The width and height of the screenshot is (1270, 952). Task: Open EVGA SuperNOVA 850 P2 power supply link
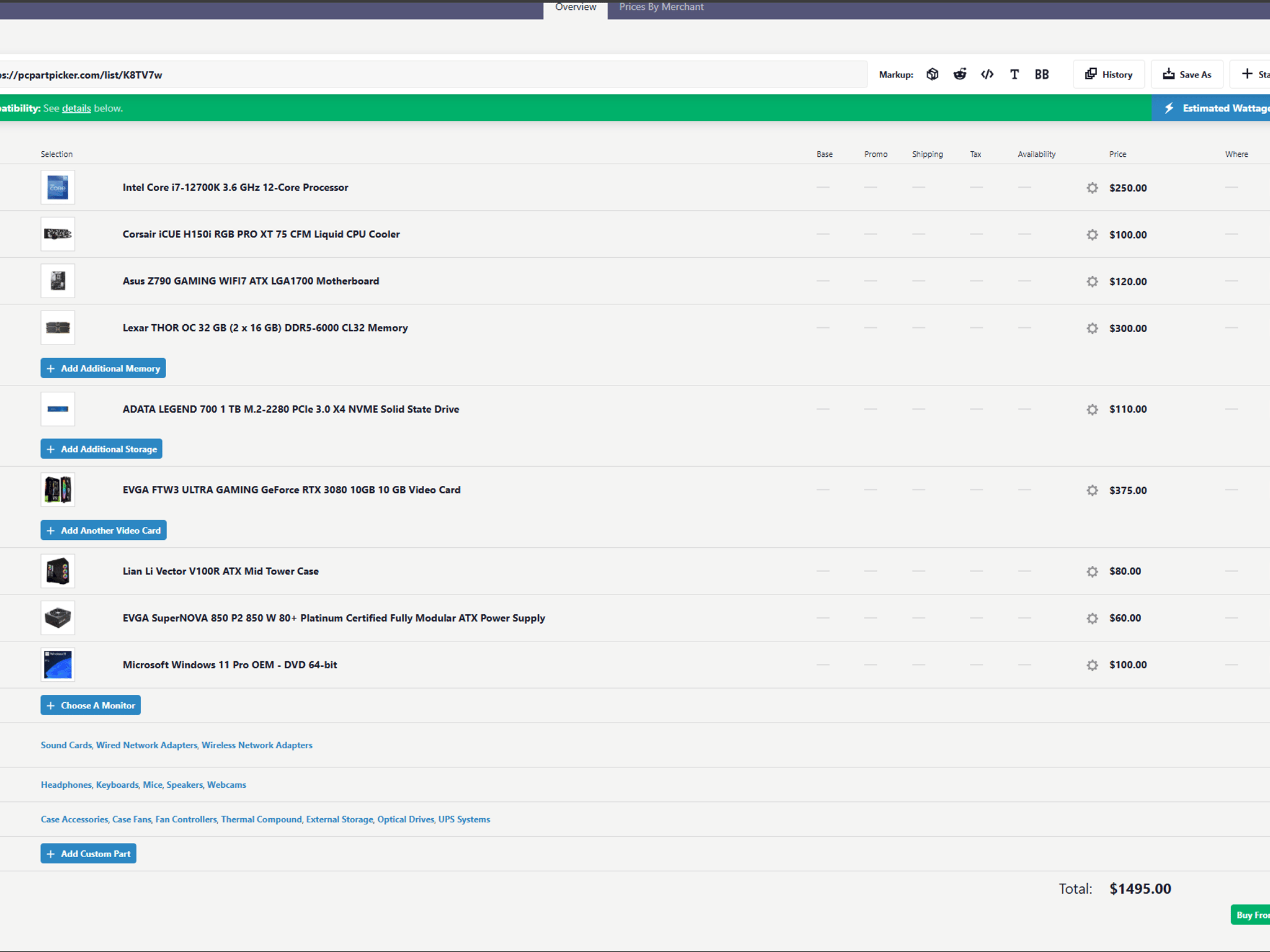(x=334, y=618)
